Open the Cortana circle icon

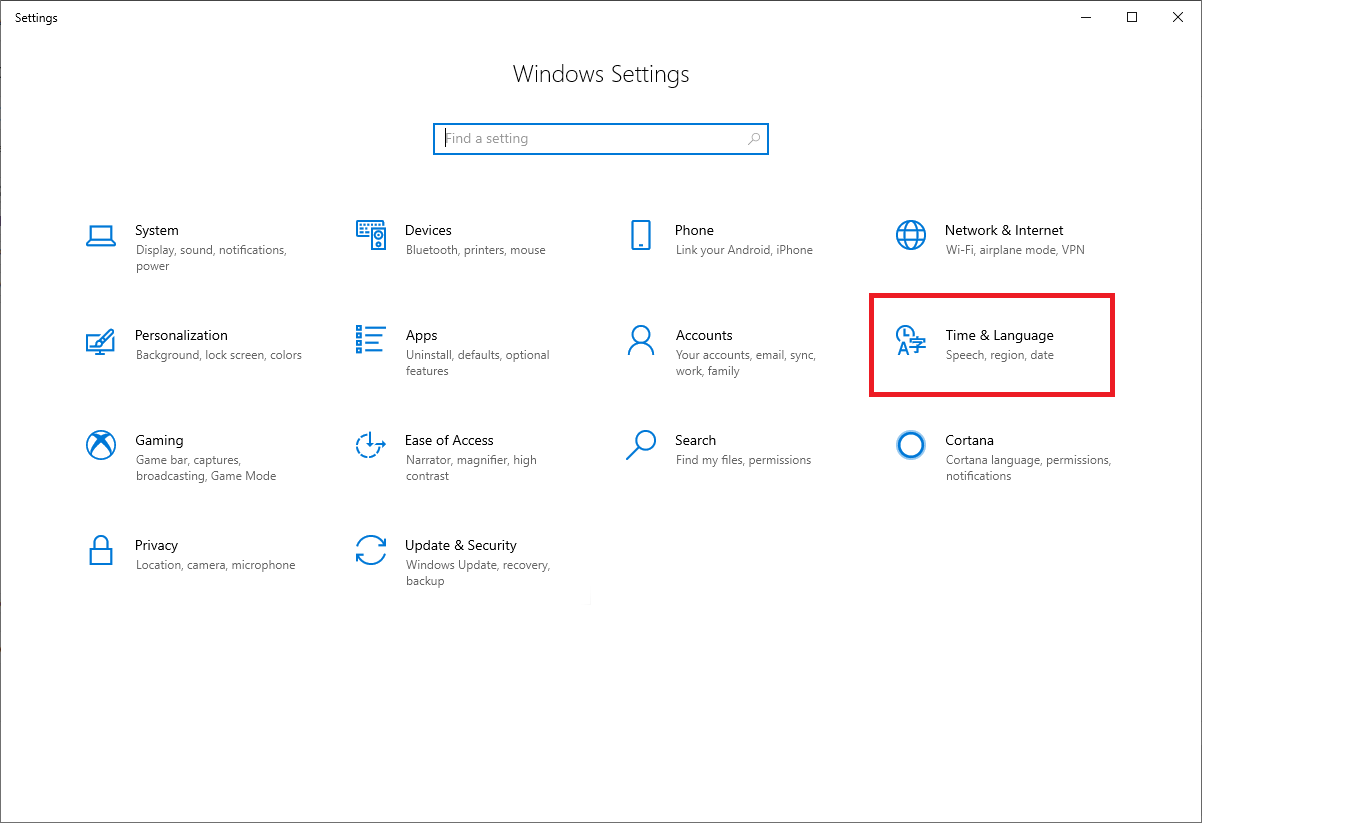(x=911, y=445)
